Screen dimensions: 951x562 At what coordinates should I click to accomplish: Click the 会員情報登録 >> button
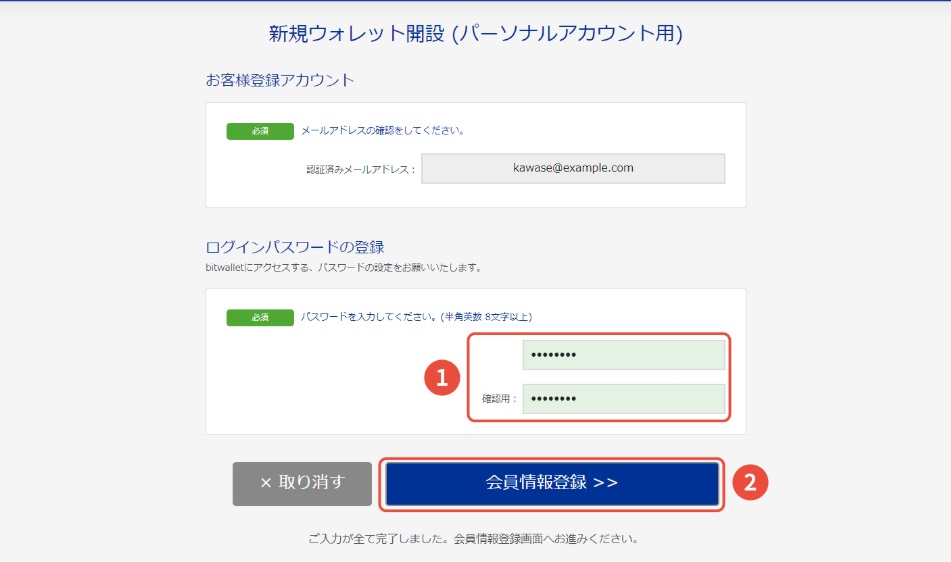552,483
